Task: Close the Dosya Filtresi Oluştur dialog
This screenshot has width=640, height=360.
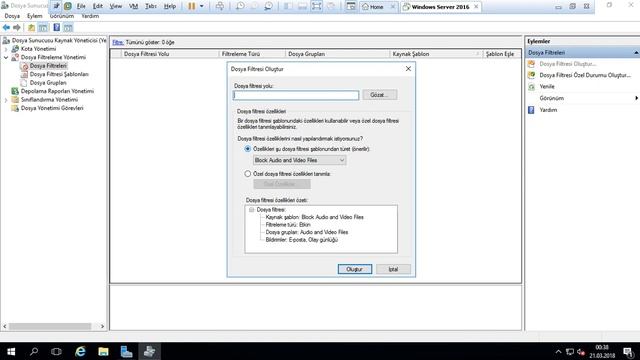Action: coord(408,69)
